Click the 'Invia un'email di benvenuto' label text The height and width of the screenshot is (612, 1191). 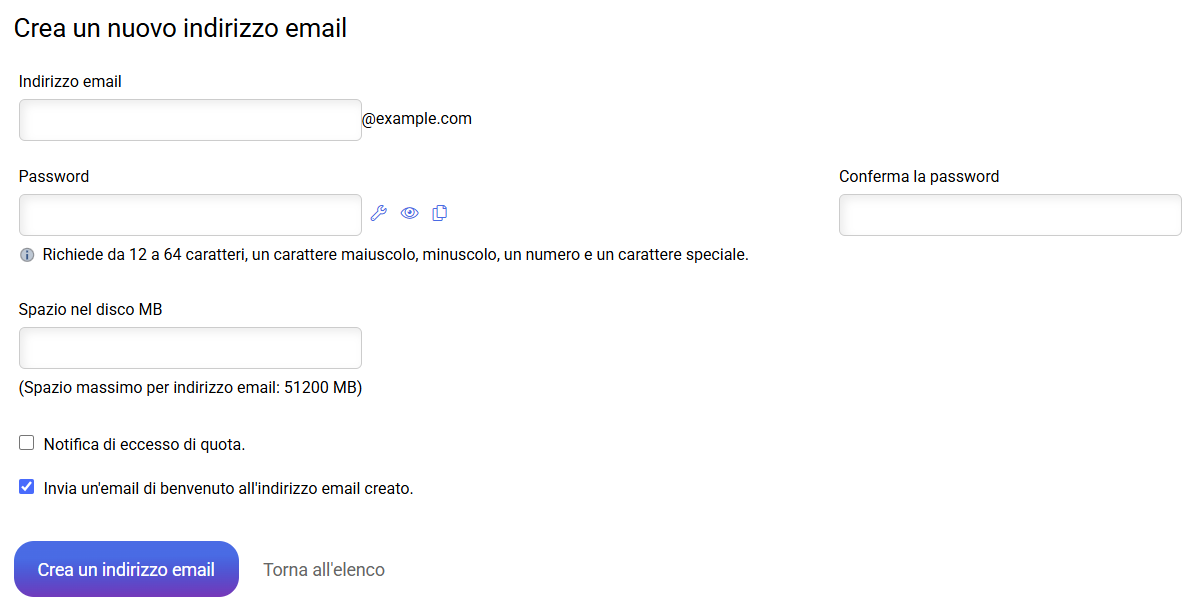pyautogui.click(x=228, y=489)
